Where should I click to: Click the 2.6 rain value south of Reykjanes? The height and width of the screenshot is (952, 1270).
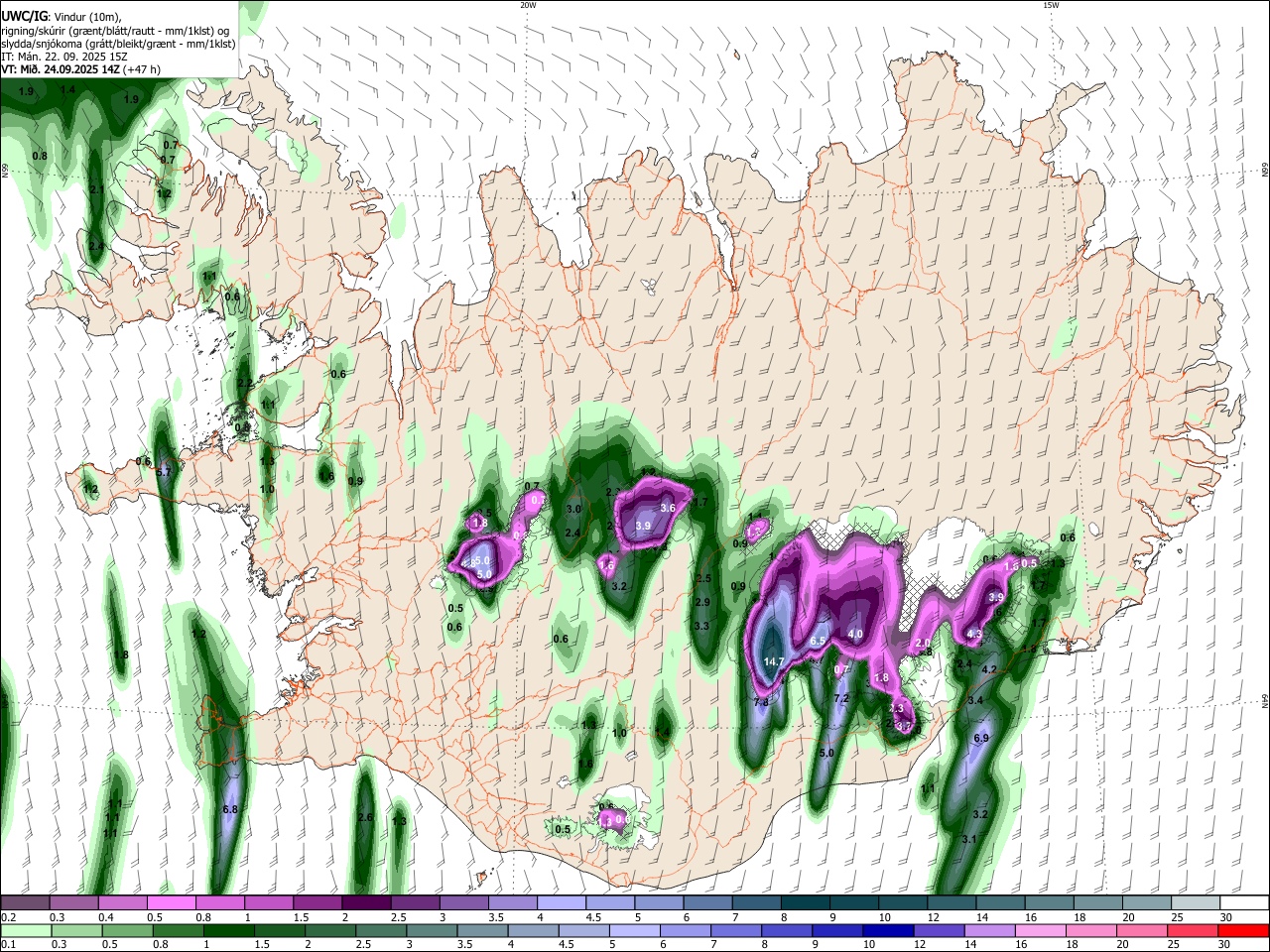tap(365, 818)
